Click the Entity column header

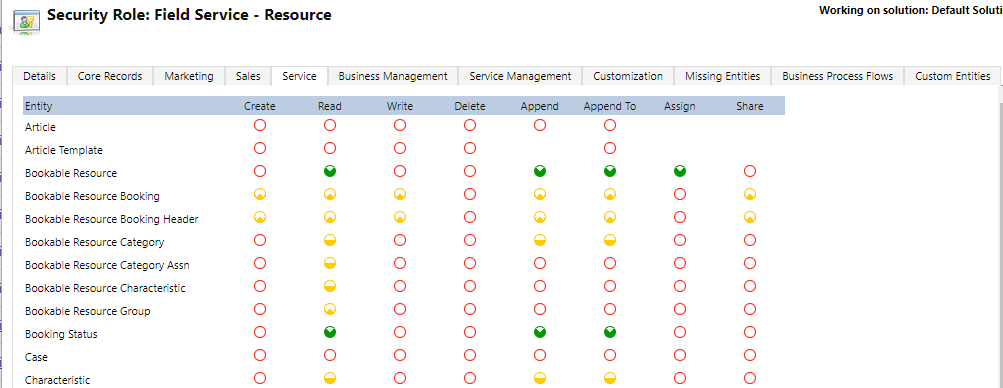tap(38, 106)
